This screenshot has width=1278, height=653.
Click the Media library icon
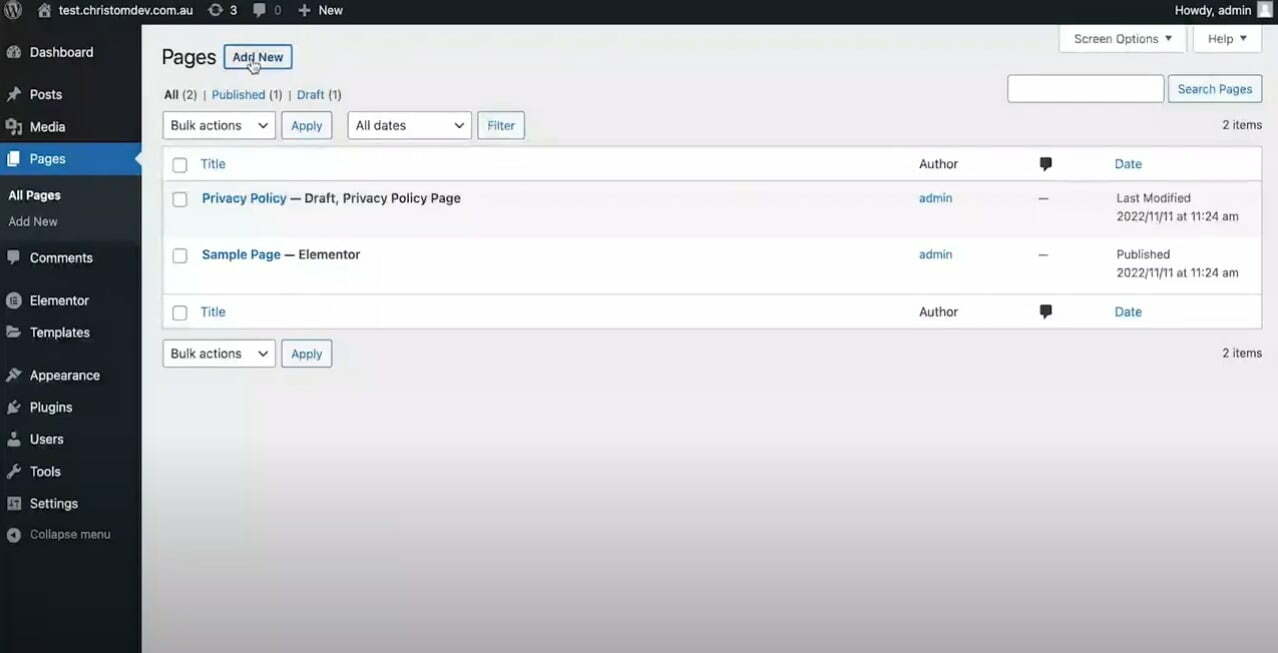click(14, 127)
